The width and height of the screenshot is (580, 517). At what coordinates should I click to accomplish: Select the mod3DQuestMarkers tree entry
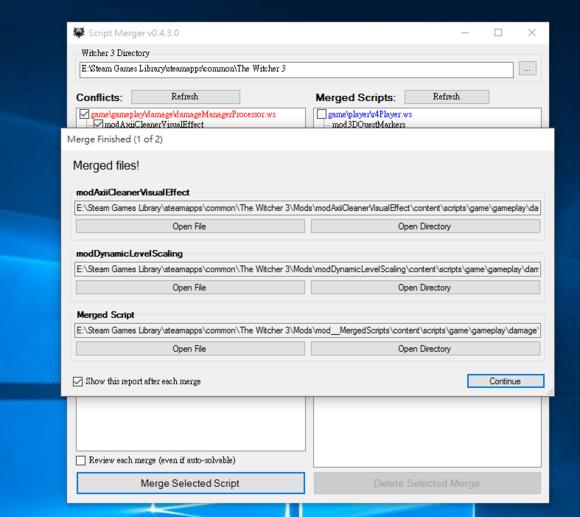[x=368, y=125]
